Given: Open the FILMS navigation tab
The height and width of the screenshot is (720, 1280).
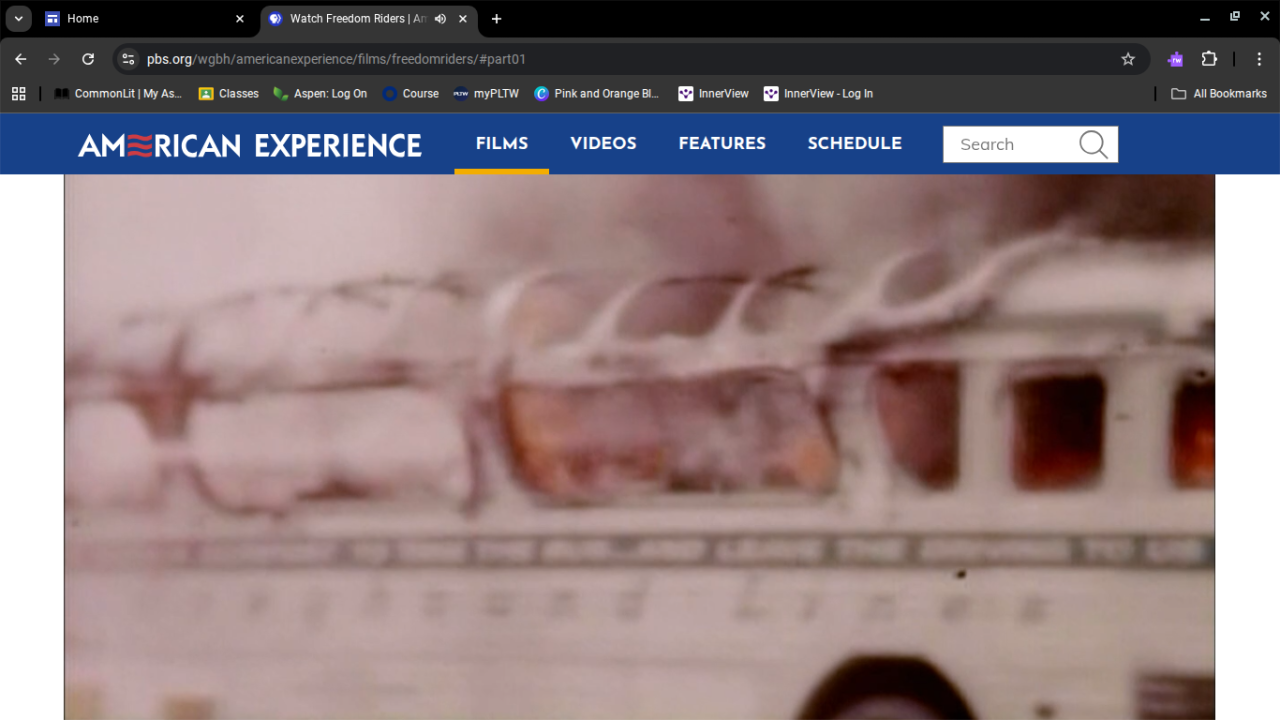Looking at the screenshot, I should [x=502, y=144].
